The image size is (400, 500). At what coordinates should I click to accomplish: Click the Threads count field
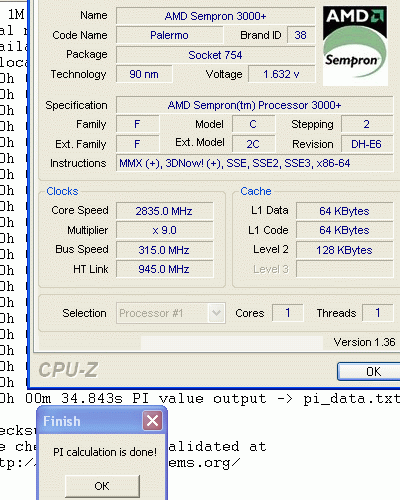(378, 313)
